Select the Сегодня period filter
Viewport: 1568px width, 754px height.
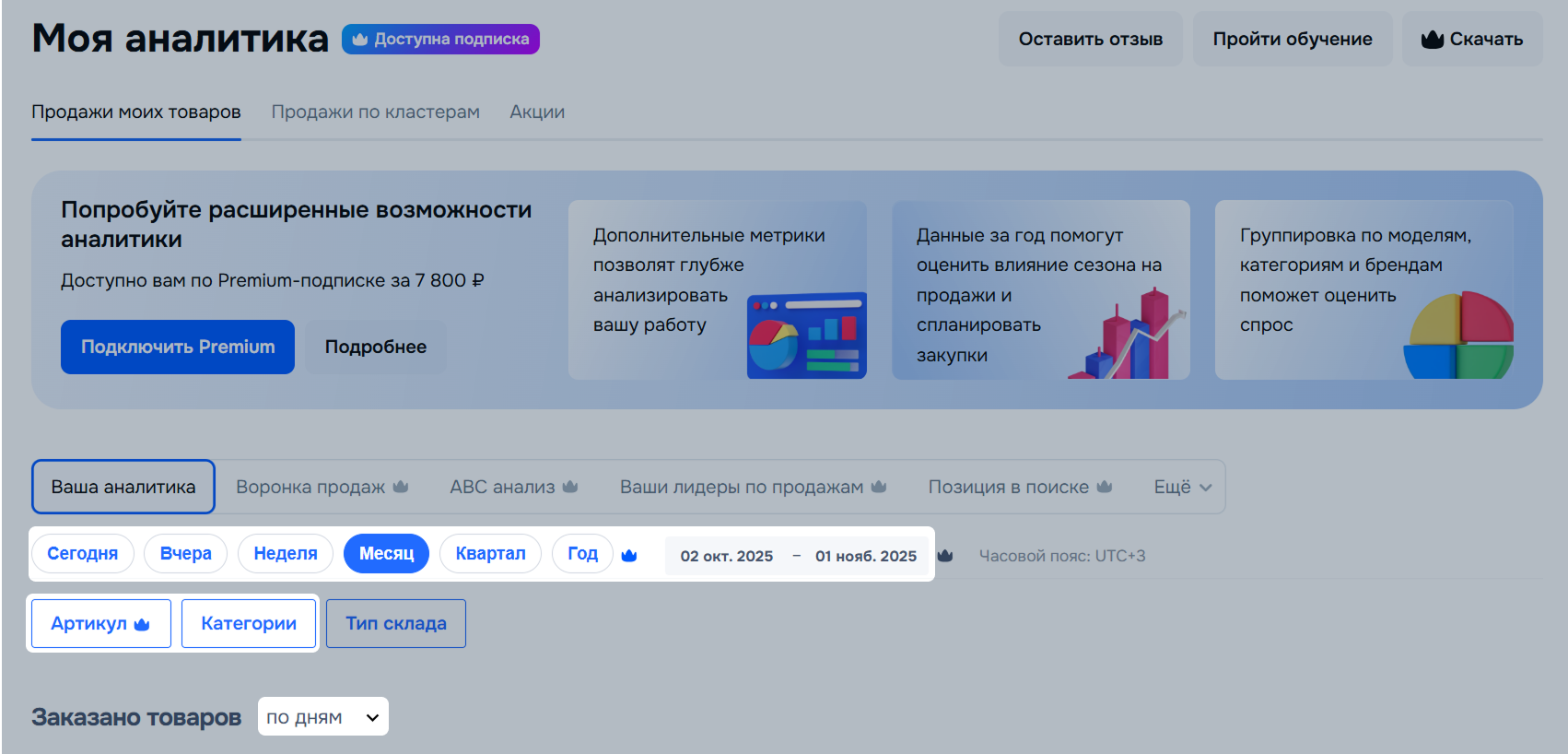click(83, 554)
